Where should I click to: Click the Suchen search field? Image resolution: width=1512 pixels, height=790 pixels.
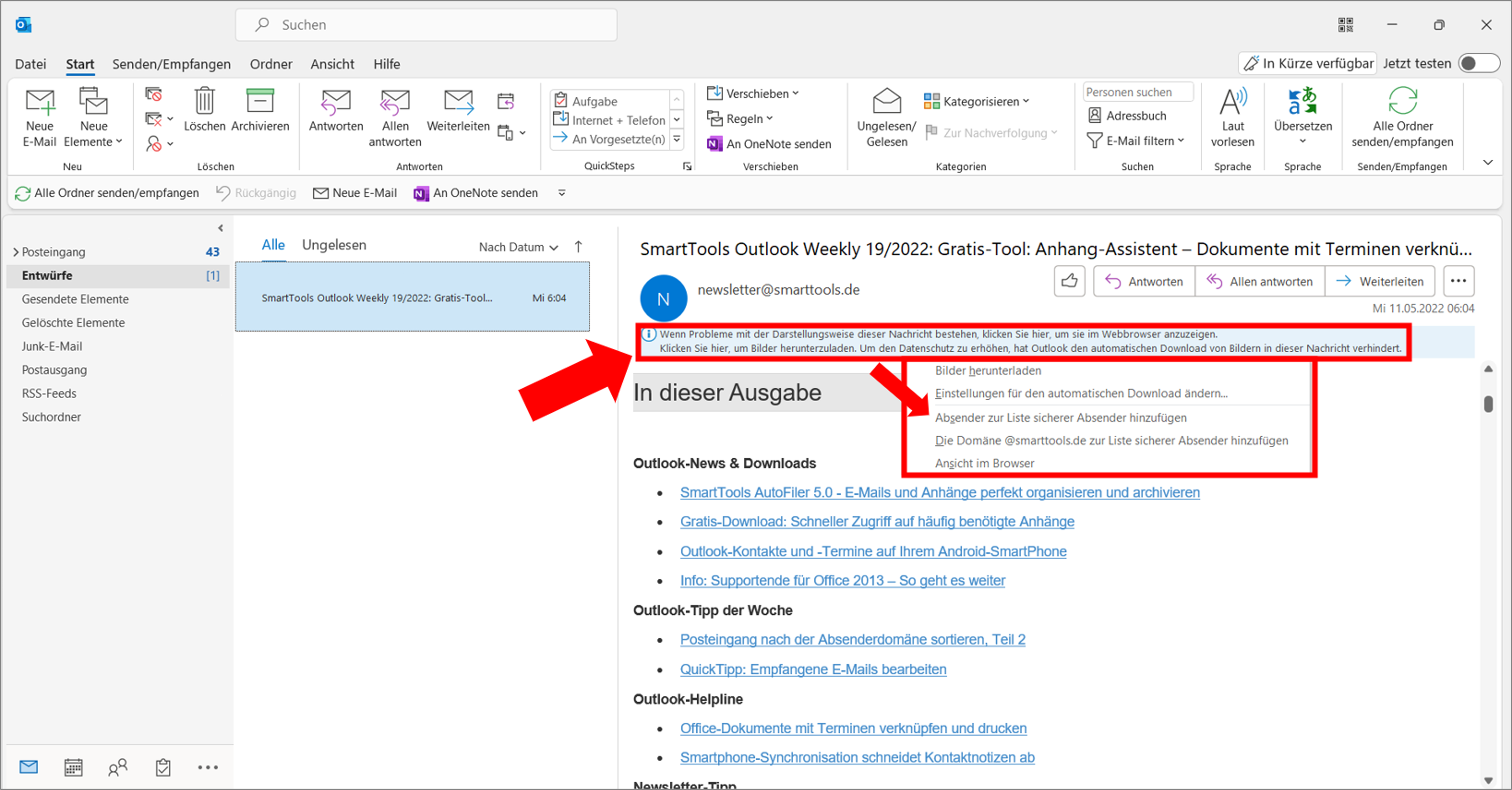(426, 25)
